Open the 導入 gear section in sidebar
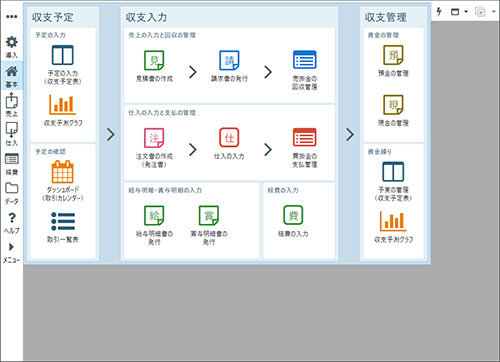 pos(12,47)
